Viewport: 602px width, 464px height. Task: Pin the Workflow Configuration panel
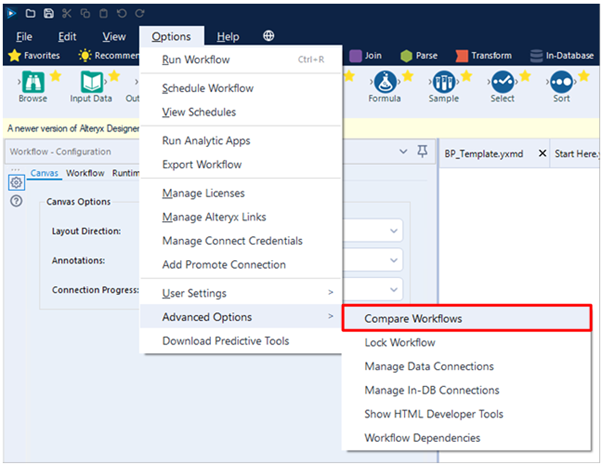click(x=424, y=151)
